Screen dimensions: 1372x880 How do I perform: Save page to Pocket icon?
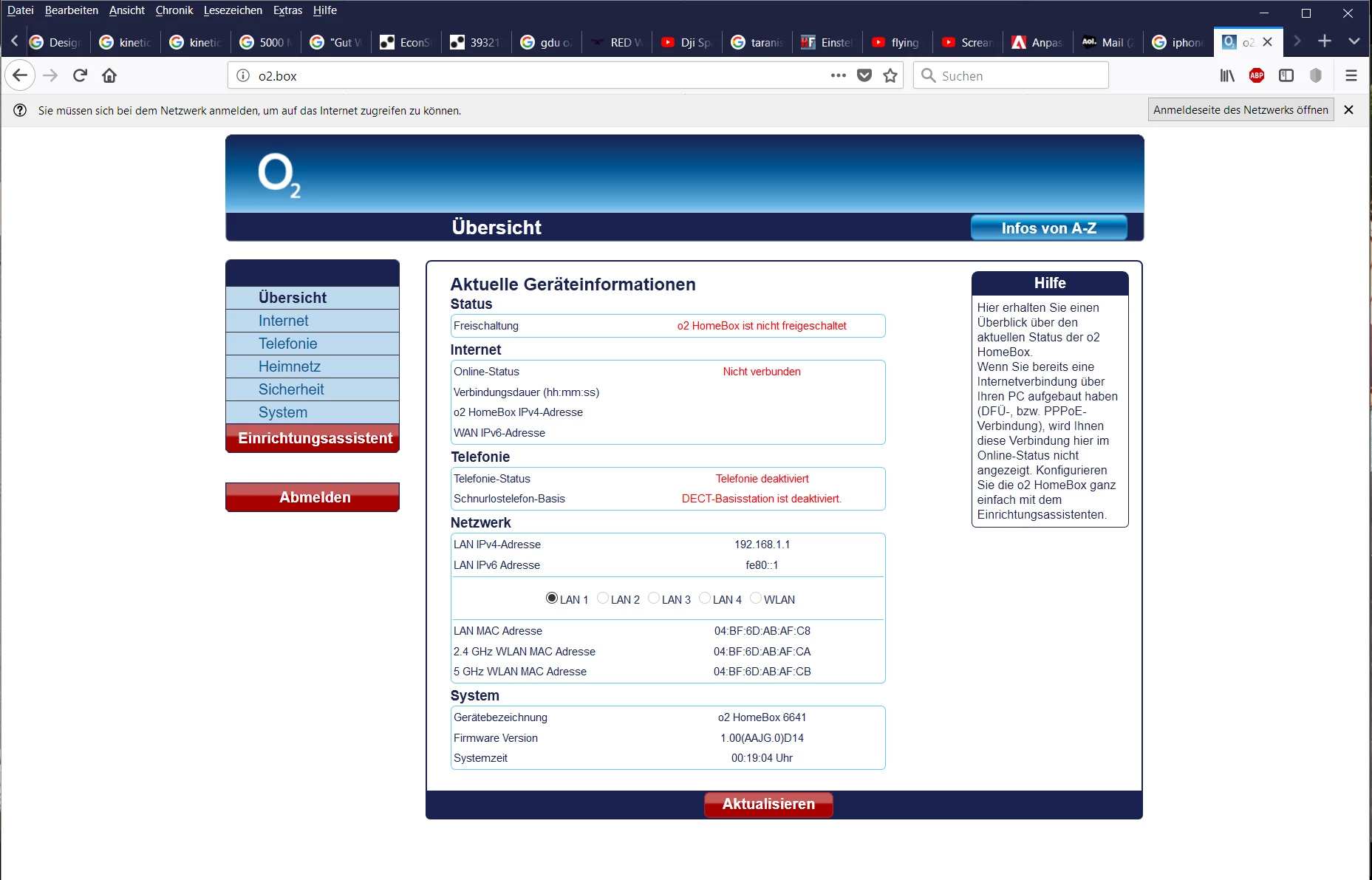click(x=864, y=75)
